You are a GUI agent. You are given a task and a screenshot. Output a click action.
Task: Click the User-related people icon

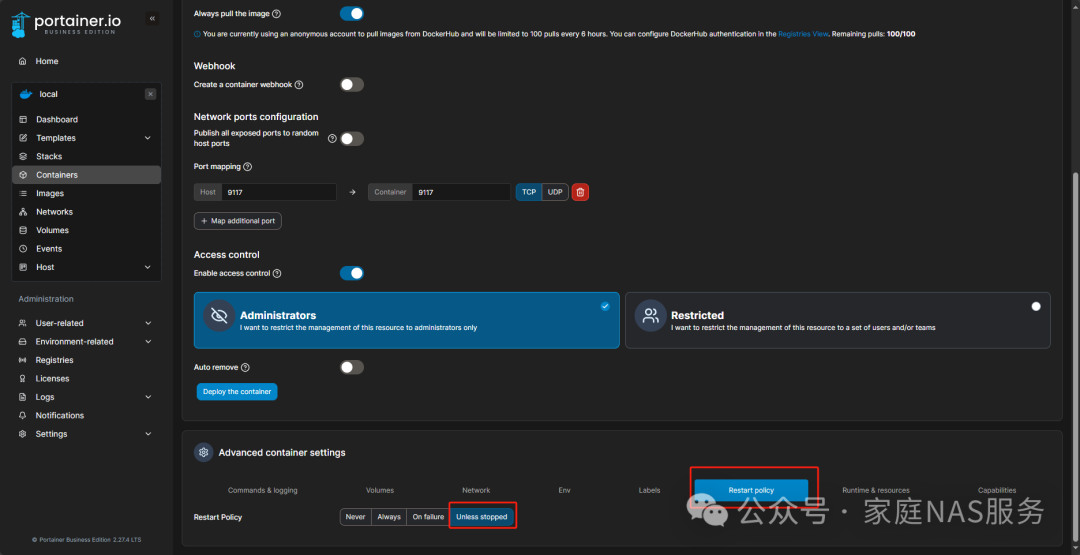pyautogui.click(x=22, y=323)
